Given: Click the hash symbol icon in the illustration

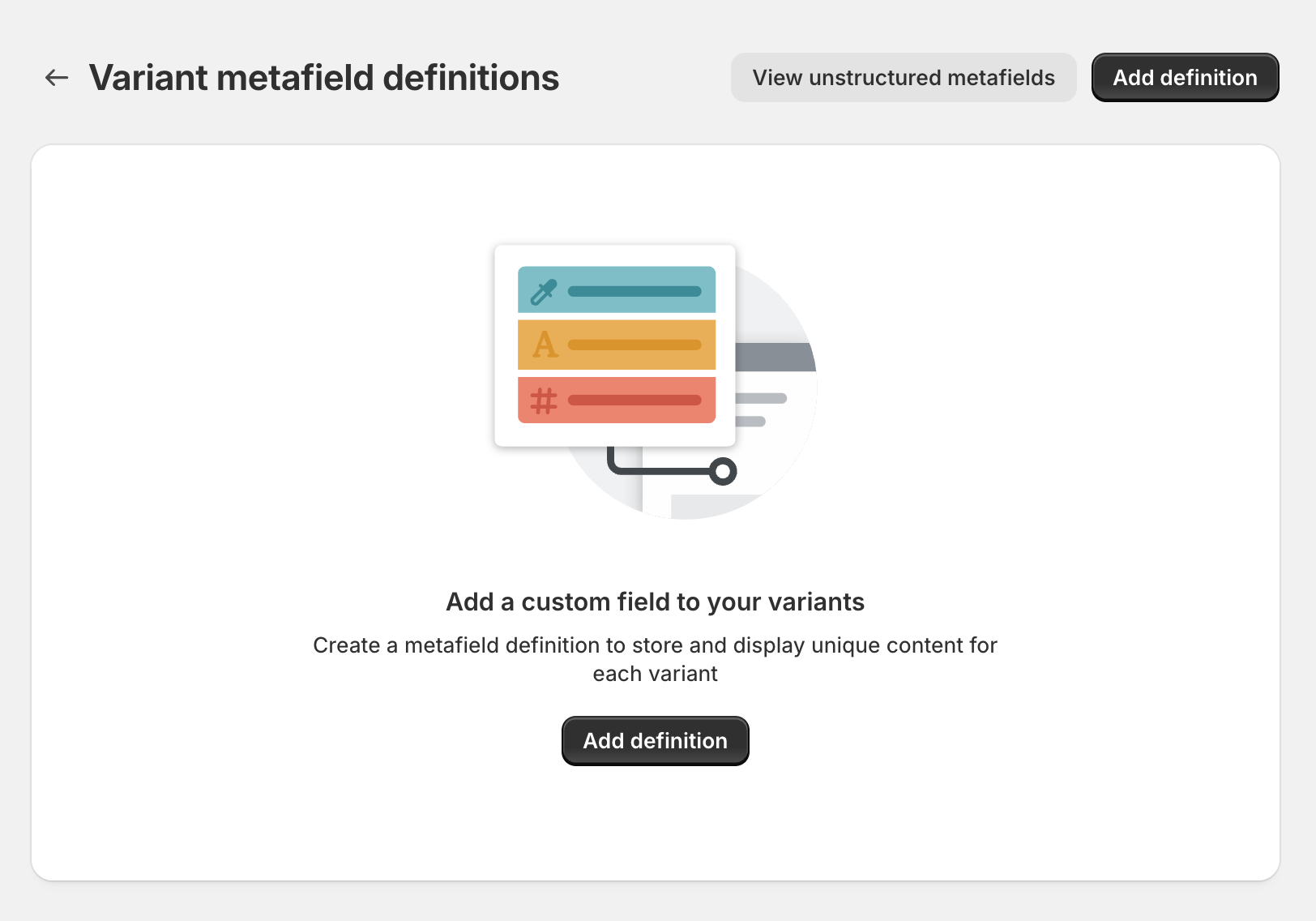Looking at the screenshot, I should (544, 401).
